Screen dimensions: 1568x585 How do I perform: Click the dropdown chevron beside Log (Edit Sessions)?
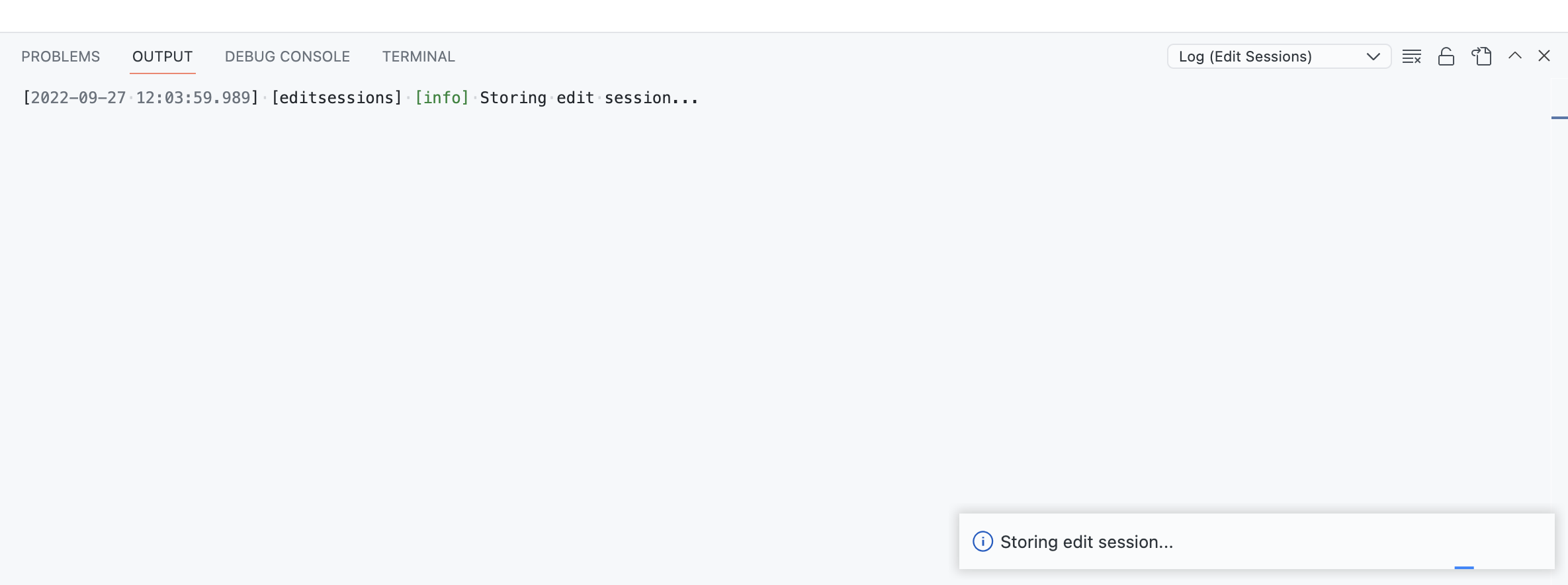click(1374, 56)
